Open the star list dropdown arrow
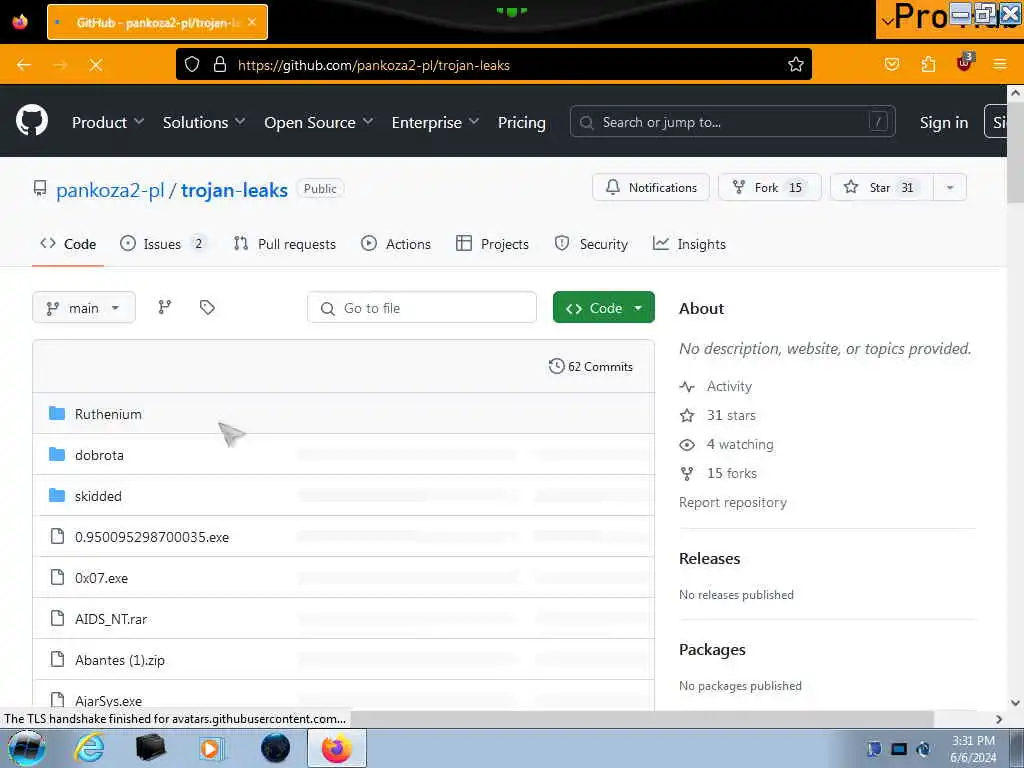Screen dimensions: 1024x768 [950, 187]
